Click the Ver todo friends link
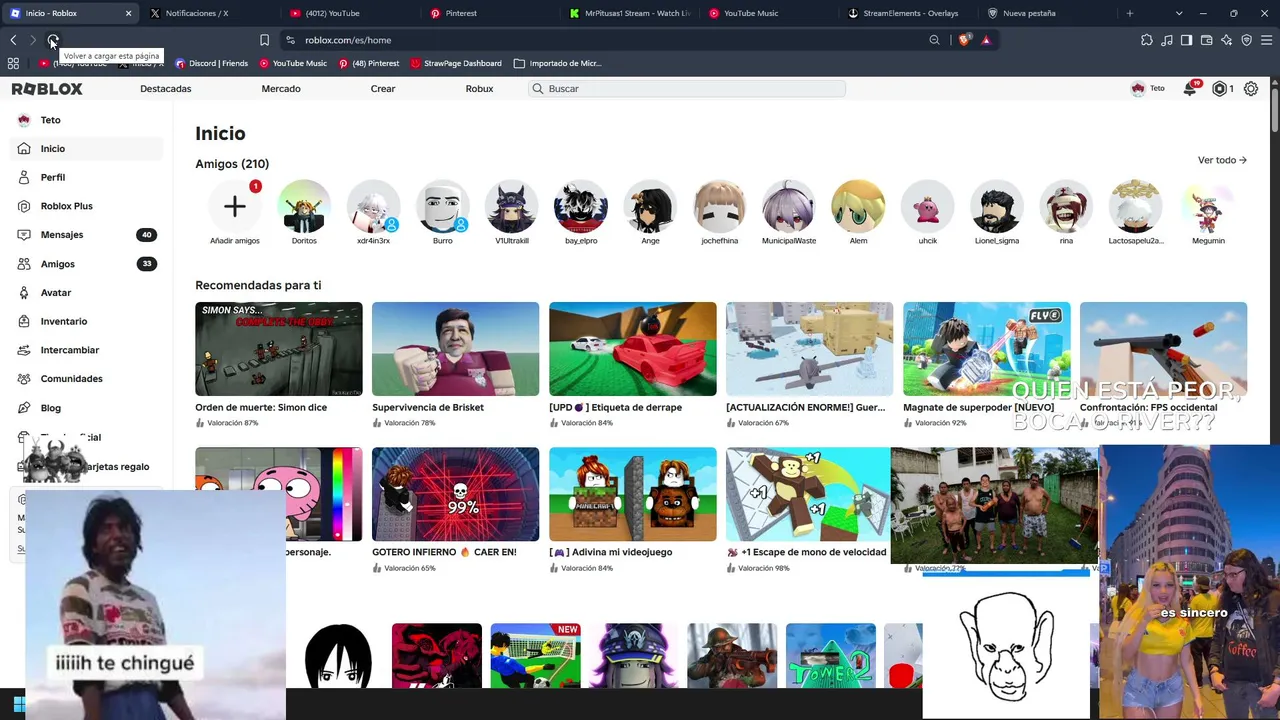This screenshot has width=1280, height=720. click(x=1222, y=160)
